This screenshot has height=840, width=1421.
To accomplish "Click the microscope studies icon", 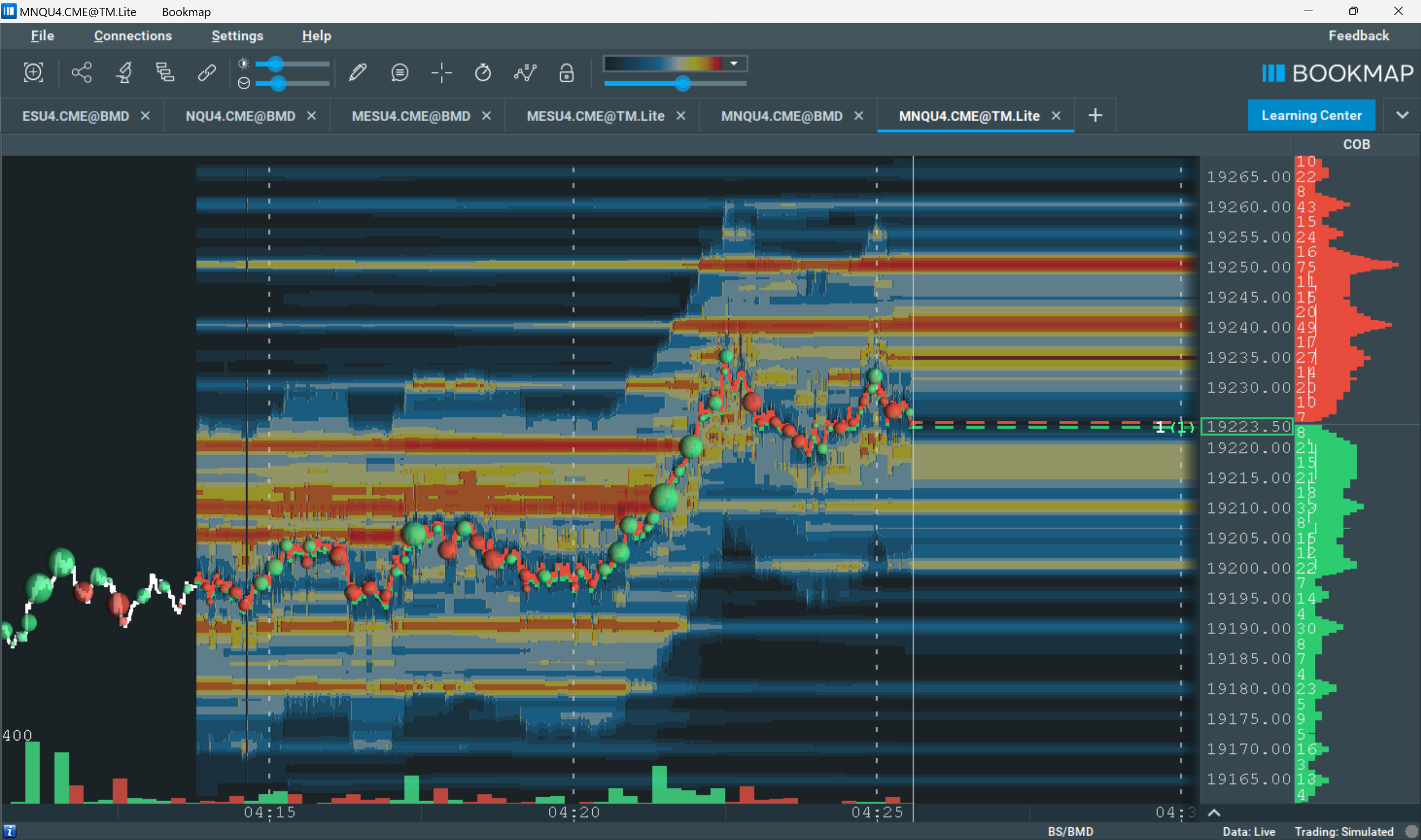I will 124,73.
